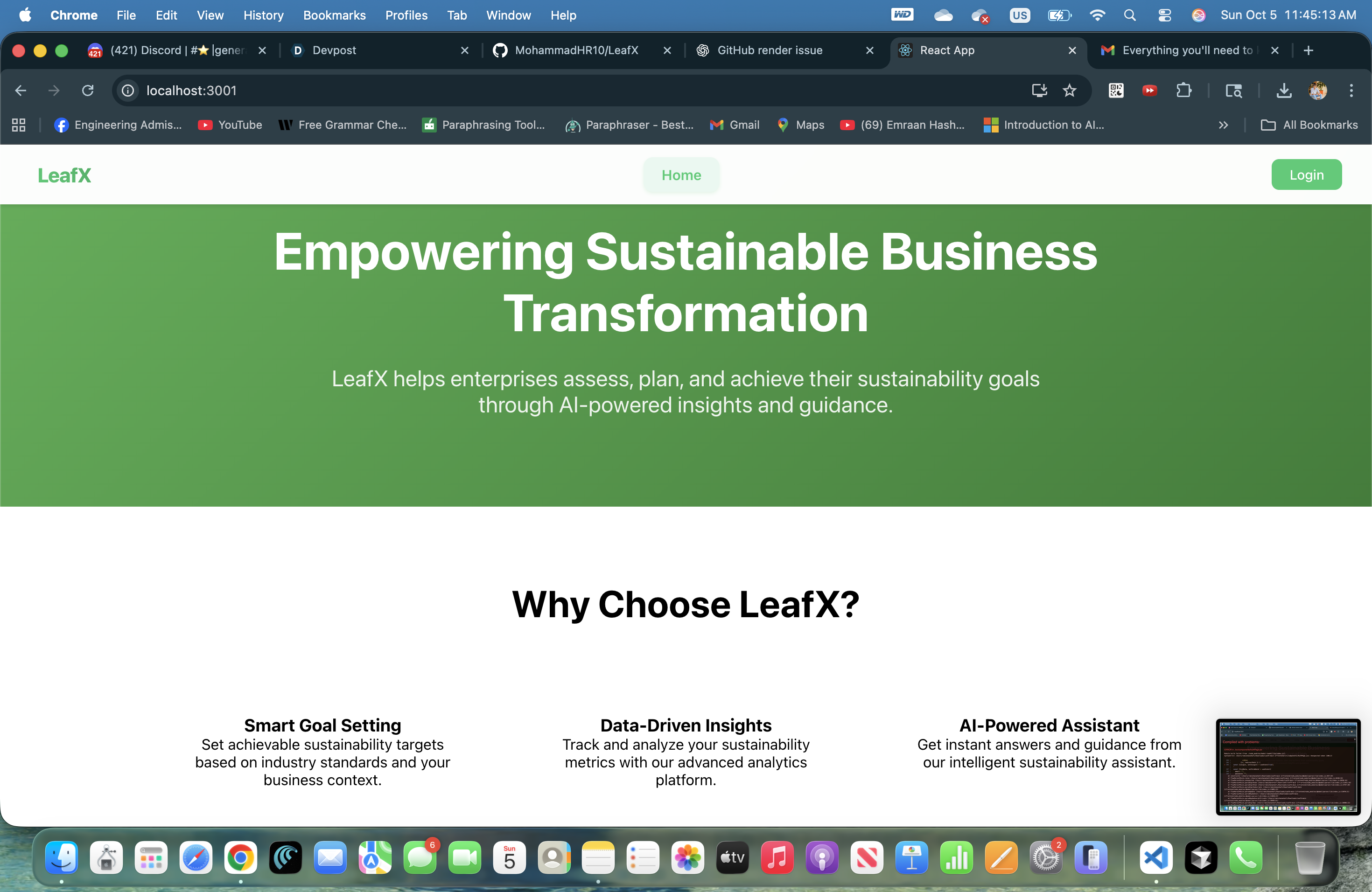Open the apps grid in bookmarks bar
This screenshot has width=1372, height=892.
tap(19, 125)
